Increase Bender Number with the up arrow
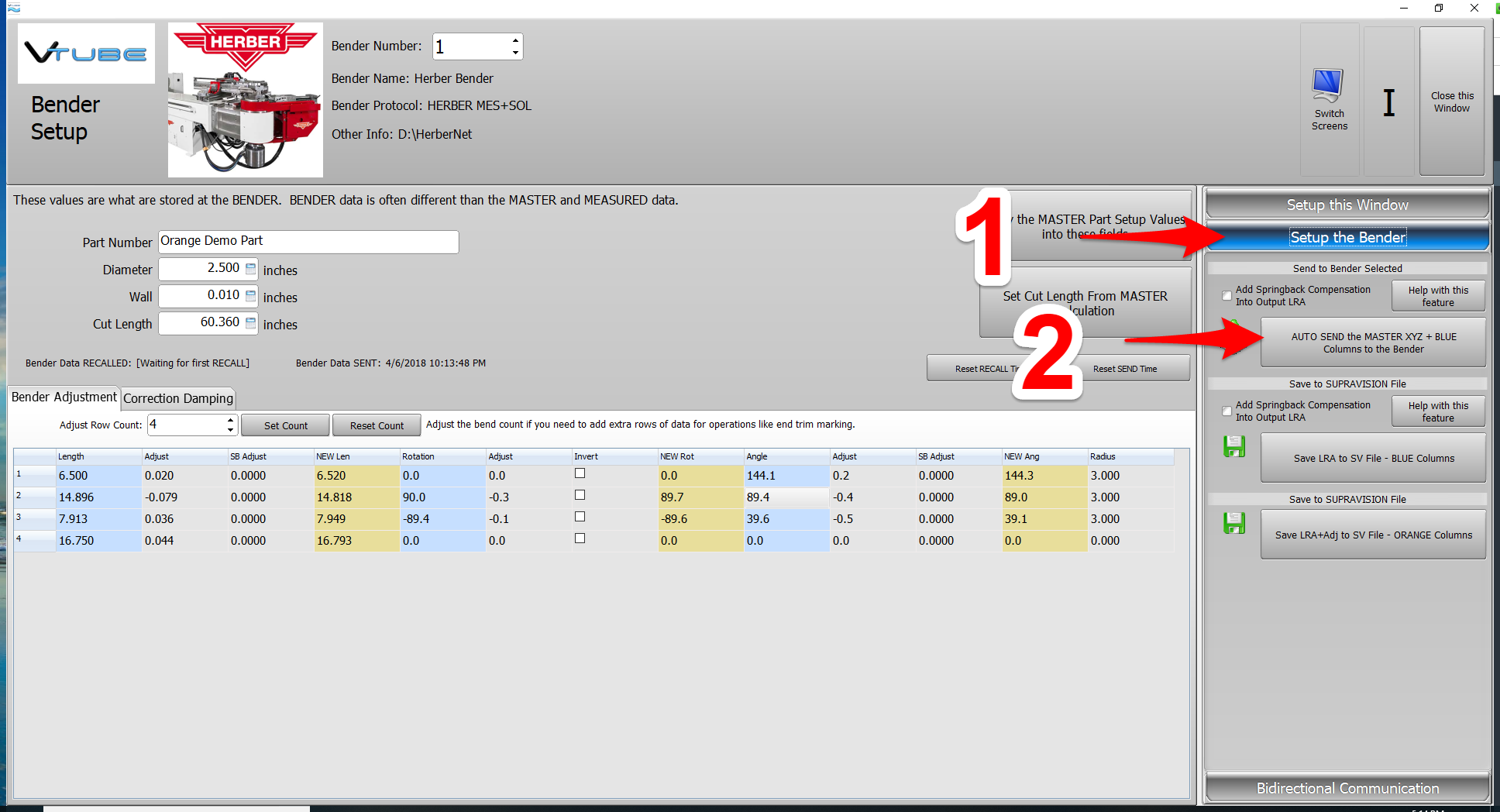The height and width of the screenshot is (812, 1500). pos(515,40)
